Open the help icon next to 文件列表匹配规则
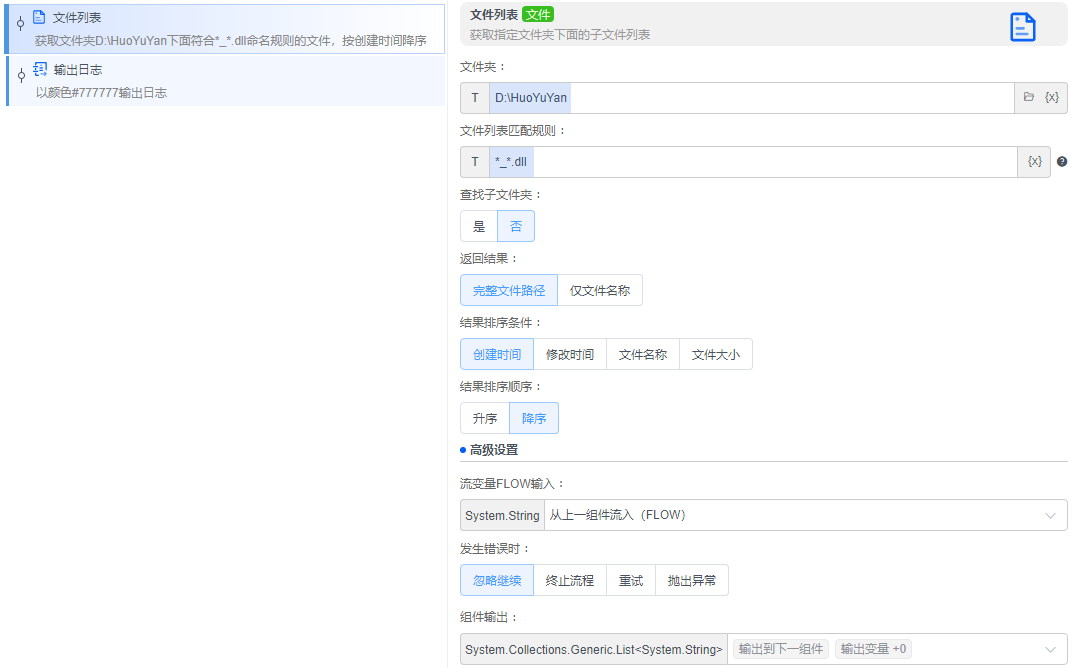 1062,161
